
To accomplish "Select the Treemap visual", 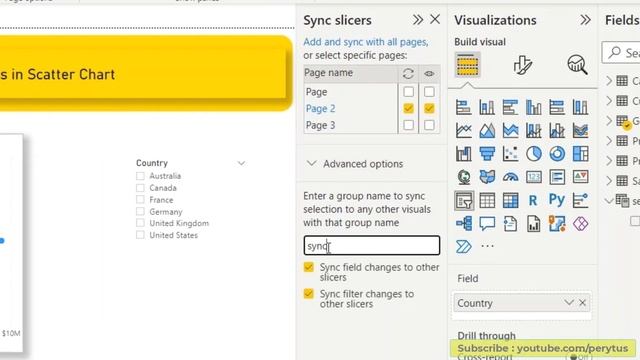I will pos(580,154).
